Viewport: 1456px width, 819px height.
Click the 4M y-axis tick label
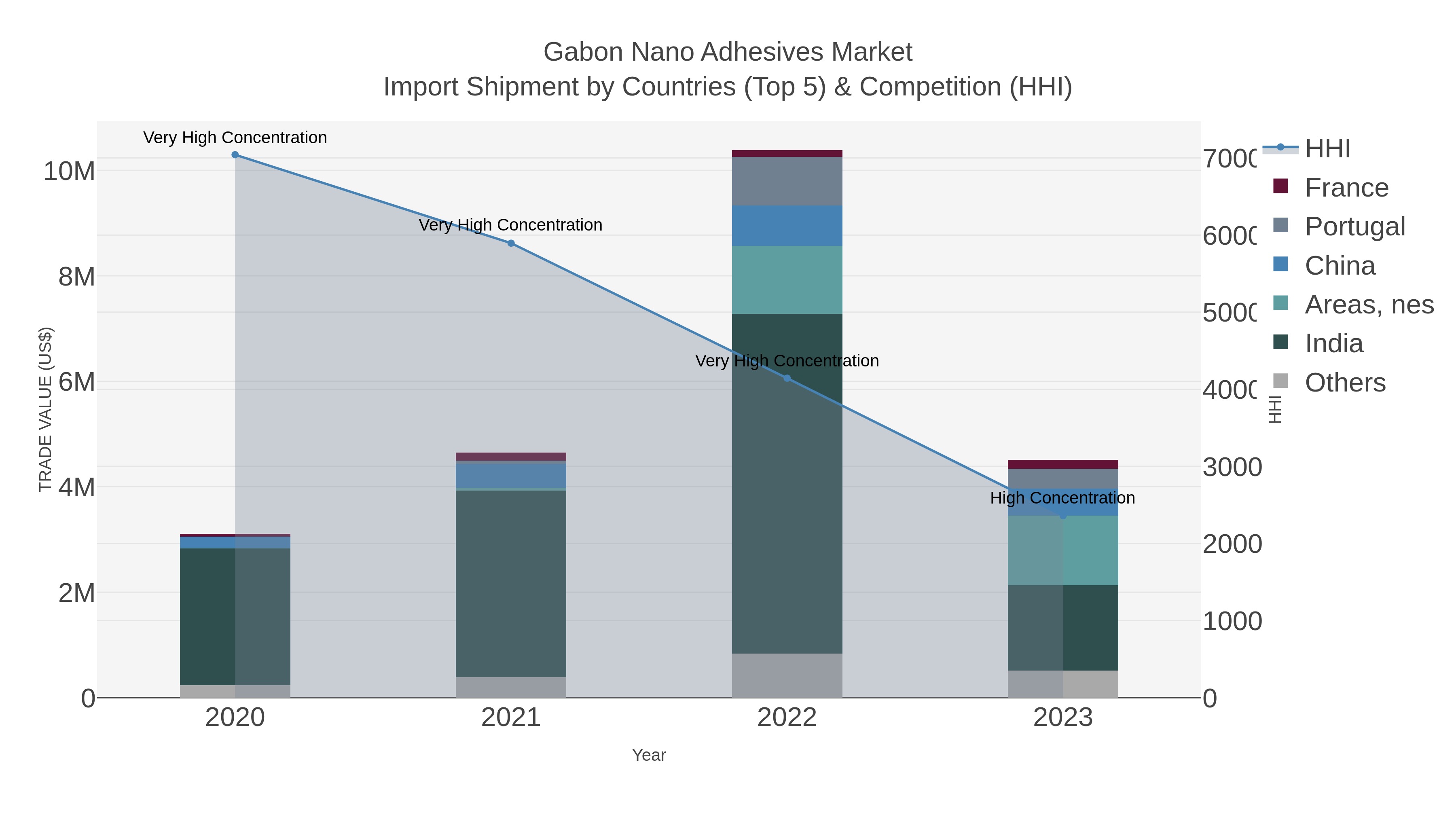(77, 488)
